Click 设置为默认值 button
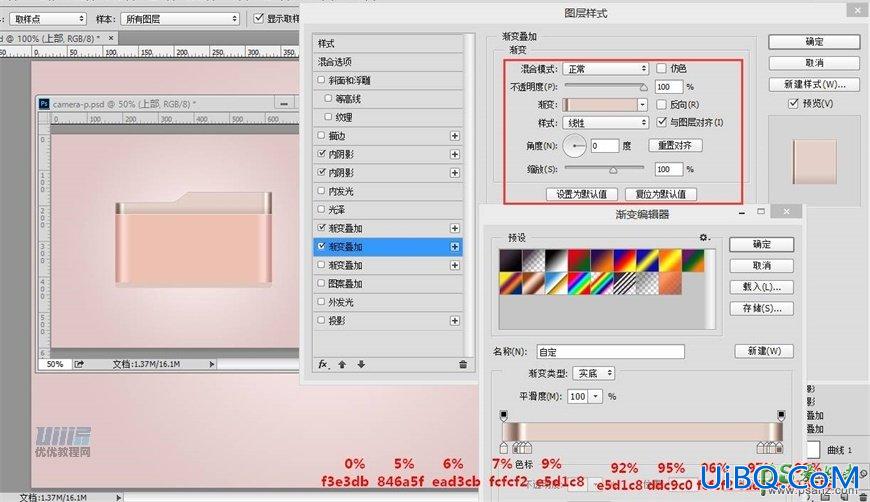 [581, 194]
